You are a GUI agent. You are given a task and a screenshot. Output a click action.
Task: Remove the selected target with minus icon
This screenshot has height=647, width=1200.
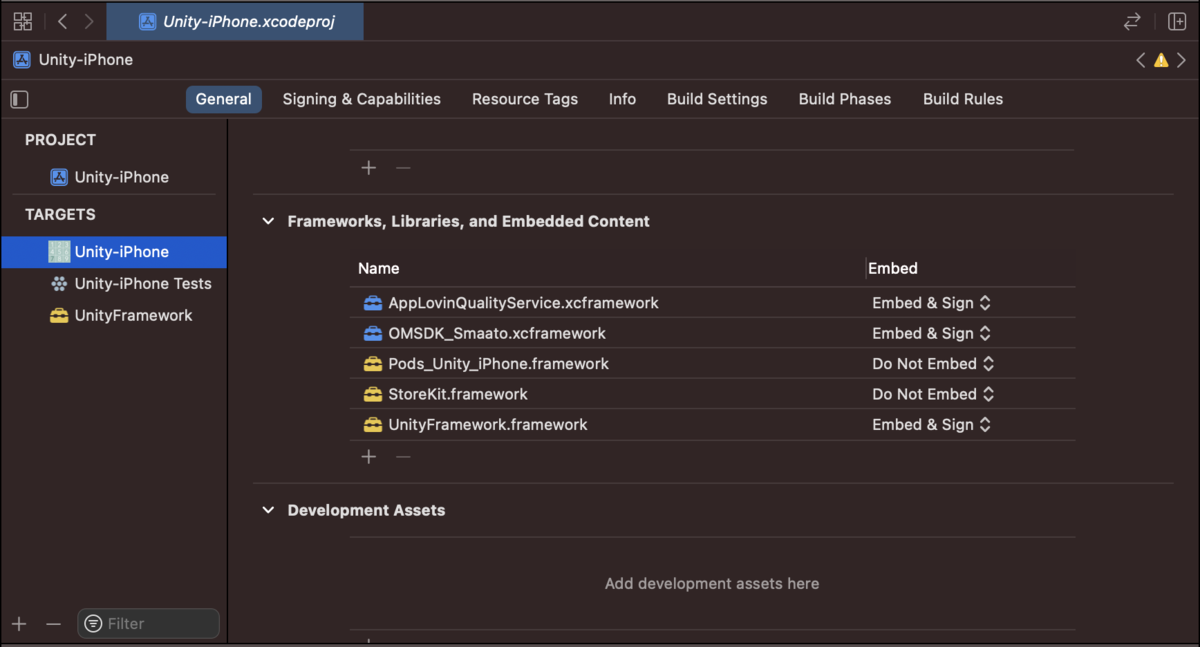53,624
